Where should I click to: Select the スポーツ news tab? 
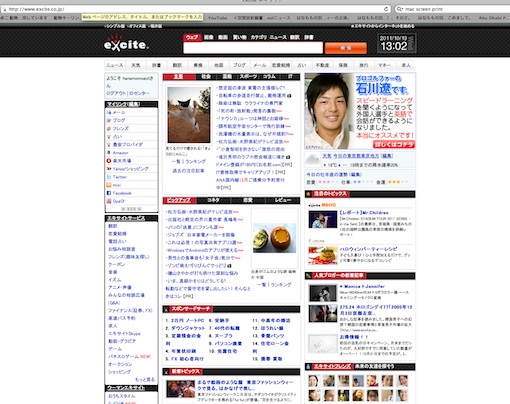tap(248, 77)
